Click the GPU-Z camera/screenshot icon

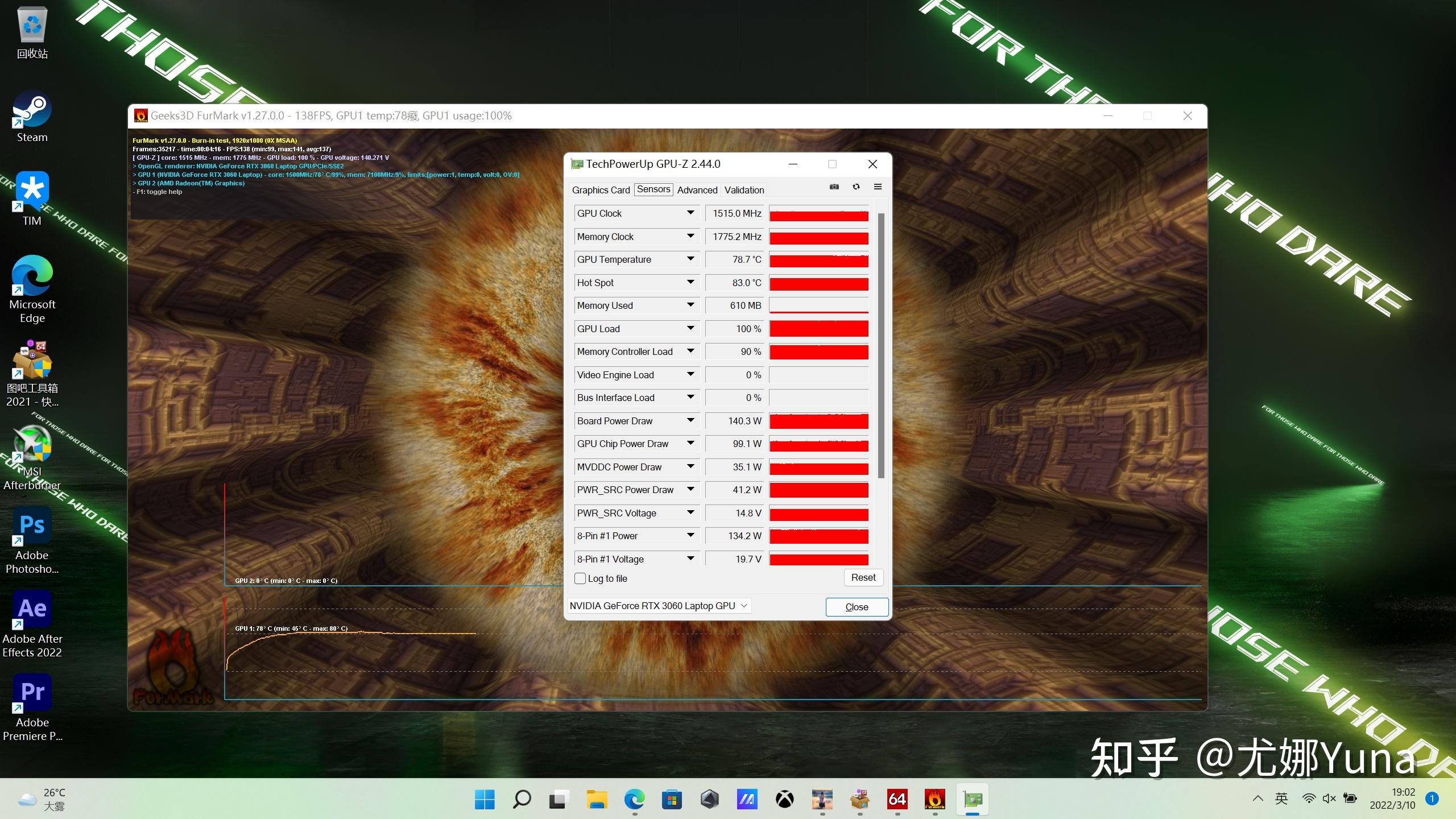coord(834,187)
